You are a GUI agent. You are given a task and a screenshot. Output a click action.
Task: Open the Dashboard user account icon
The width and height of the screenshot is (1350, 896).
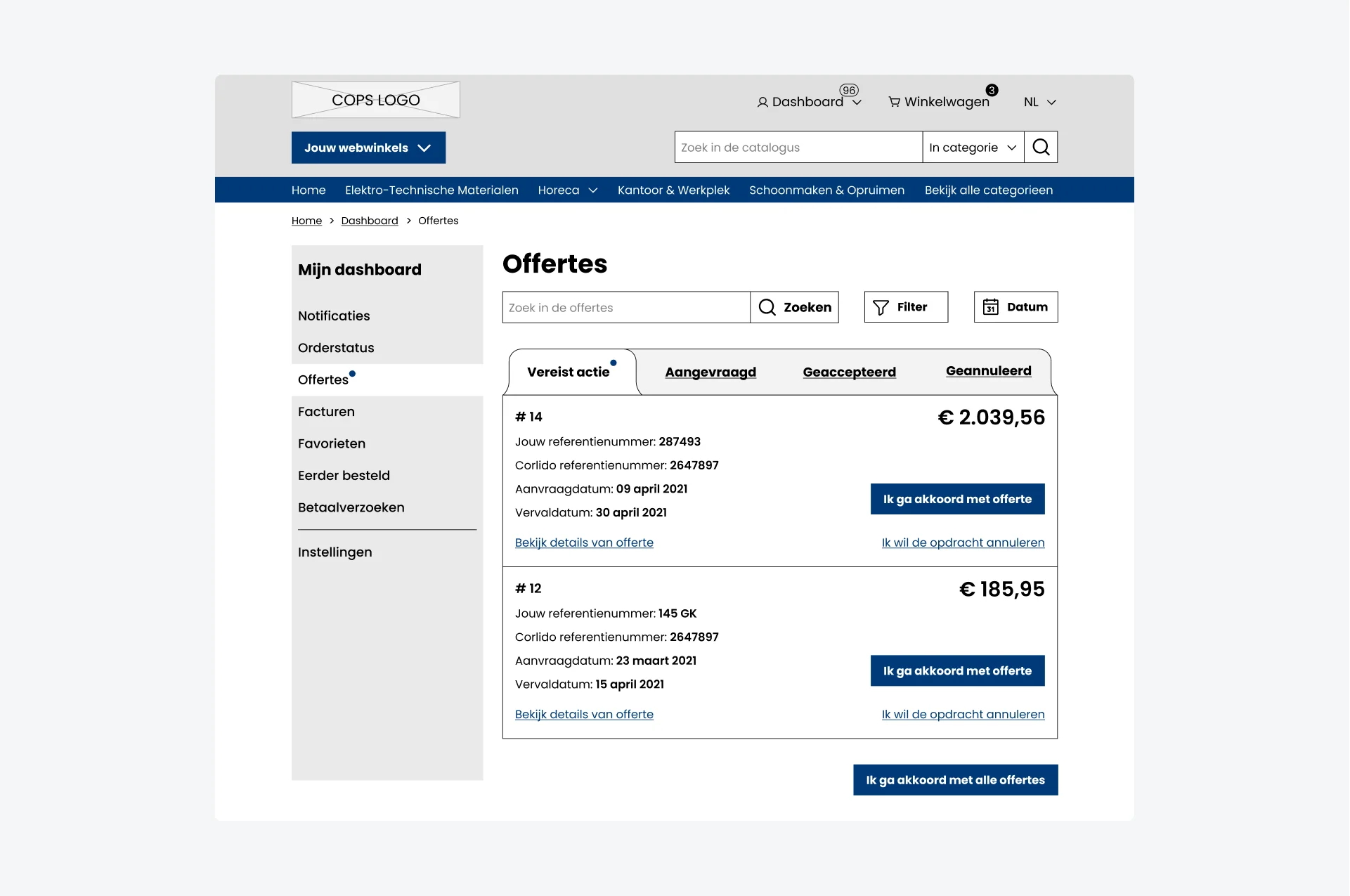click(762, 103)
